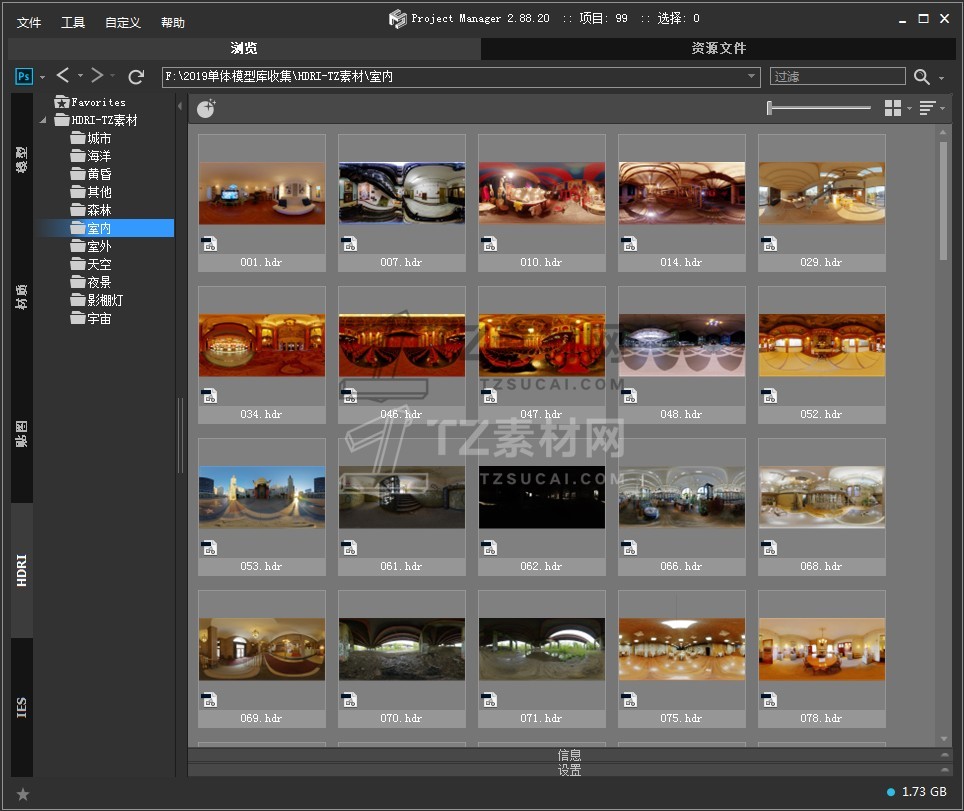Click the file type icon under 014.hdr
Screen dimensions: 964x811
629,244
